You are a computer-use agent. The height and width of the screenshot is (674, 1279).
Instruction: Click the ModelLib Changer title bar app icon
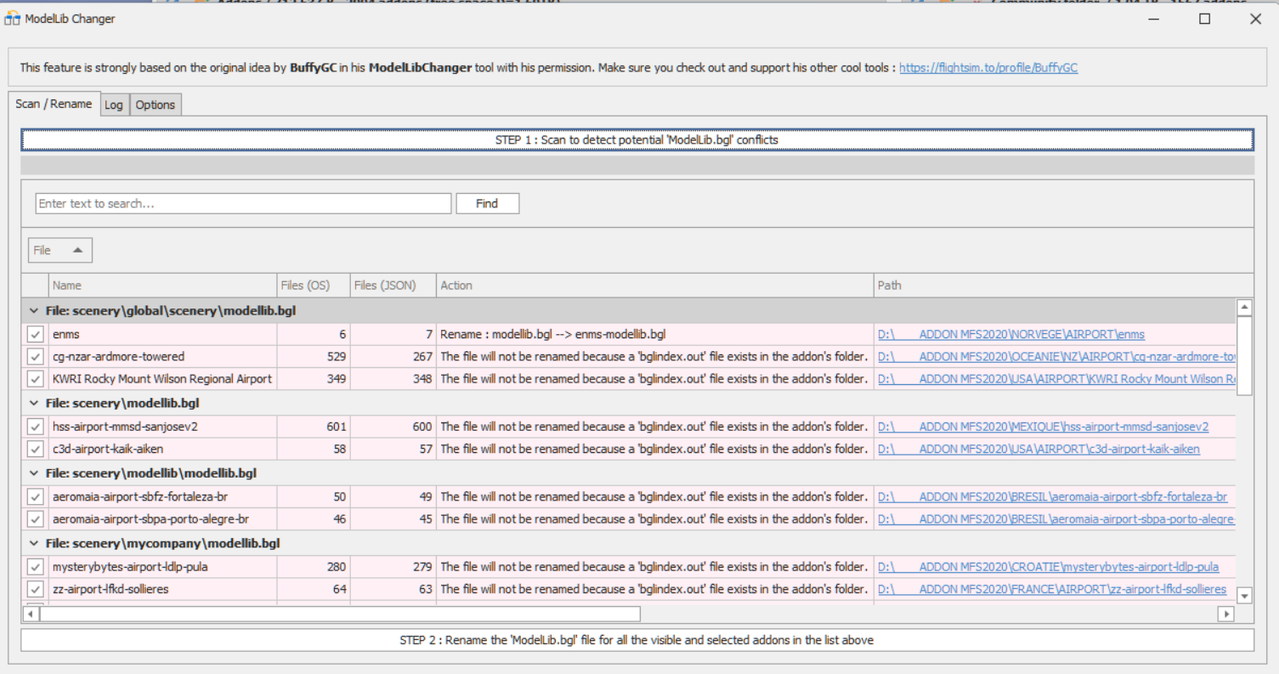point(12,18)
